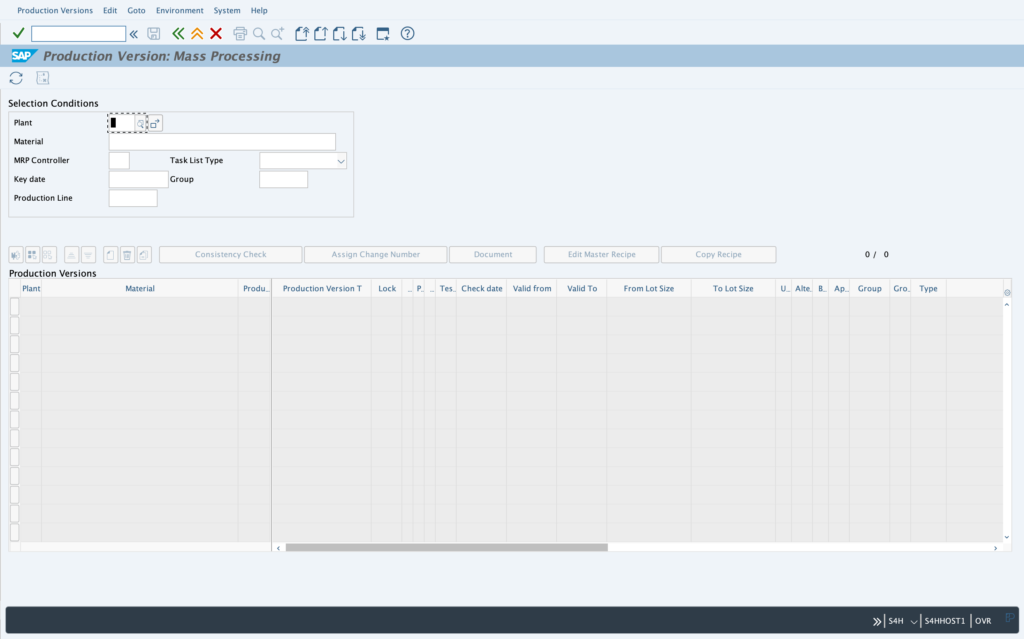Click the Edit Master Recipe button
Screen dimensions: 1024x639
pos(601,255)
